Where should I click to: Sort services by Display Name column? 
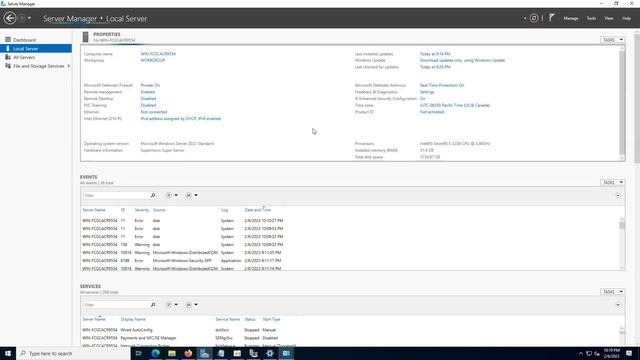(133, 319)
